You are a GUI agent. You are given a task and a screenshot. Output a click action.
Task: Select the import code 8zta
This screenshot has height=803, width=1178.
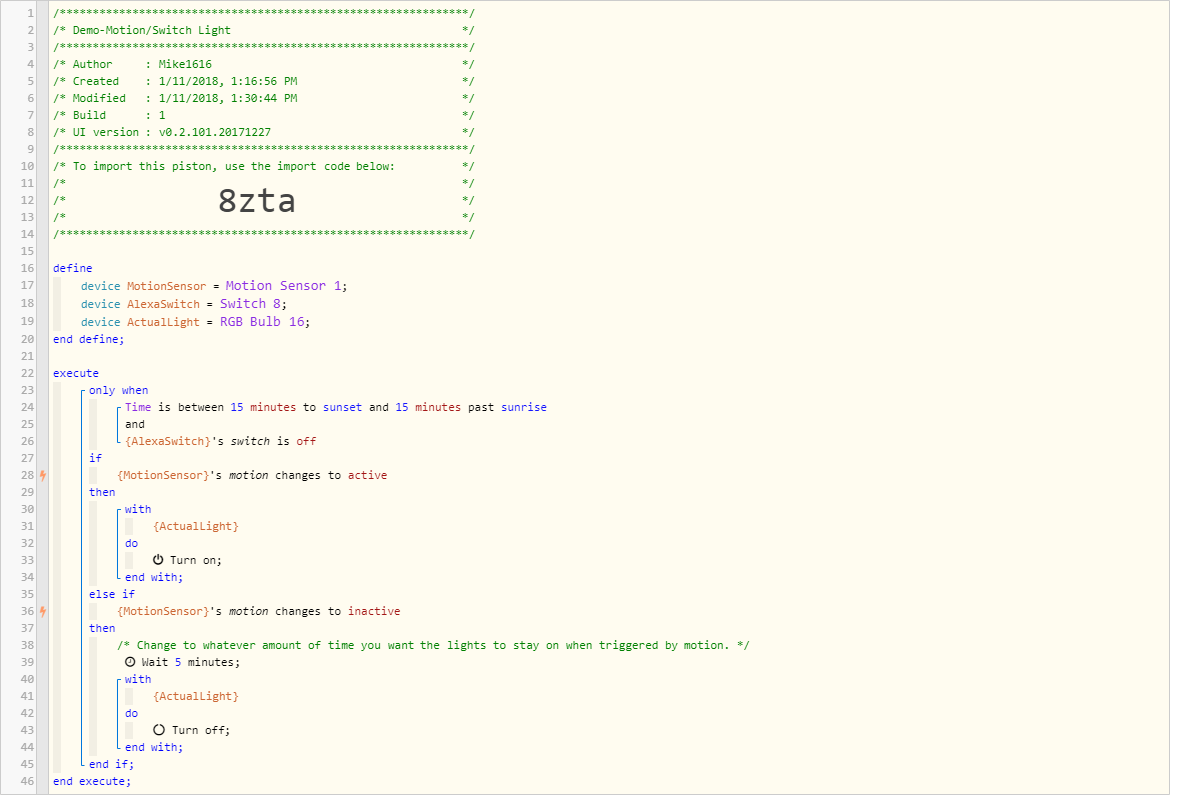(257, 201)
